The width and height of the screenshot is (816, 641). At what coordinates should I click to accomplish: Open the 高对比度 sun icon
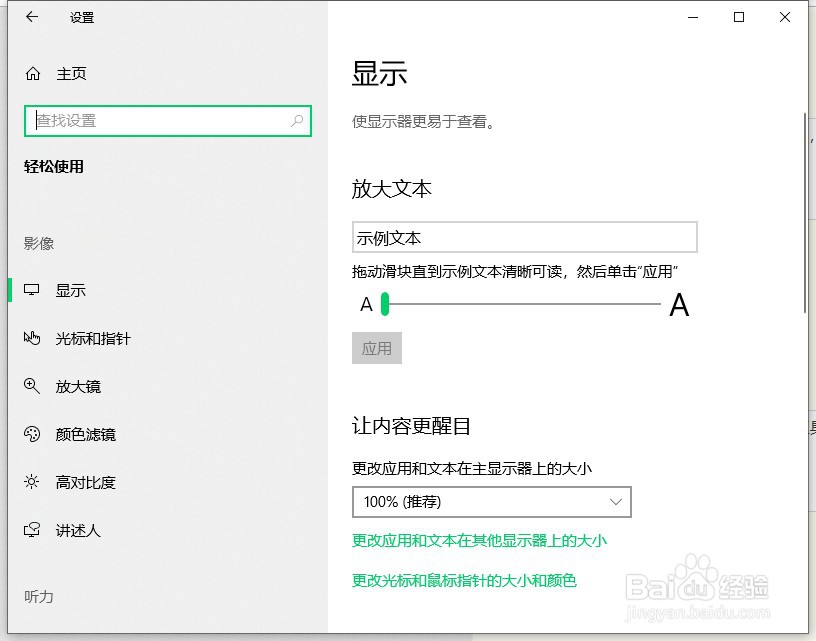click(x=32, y=482)
